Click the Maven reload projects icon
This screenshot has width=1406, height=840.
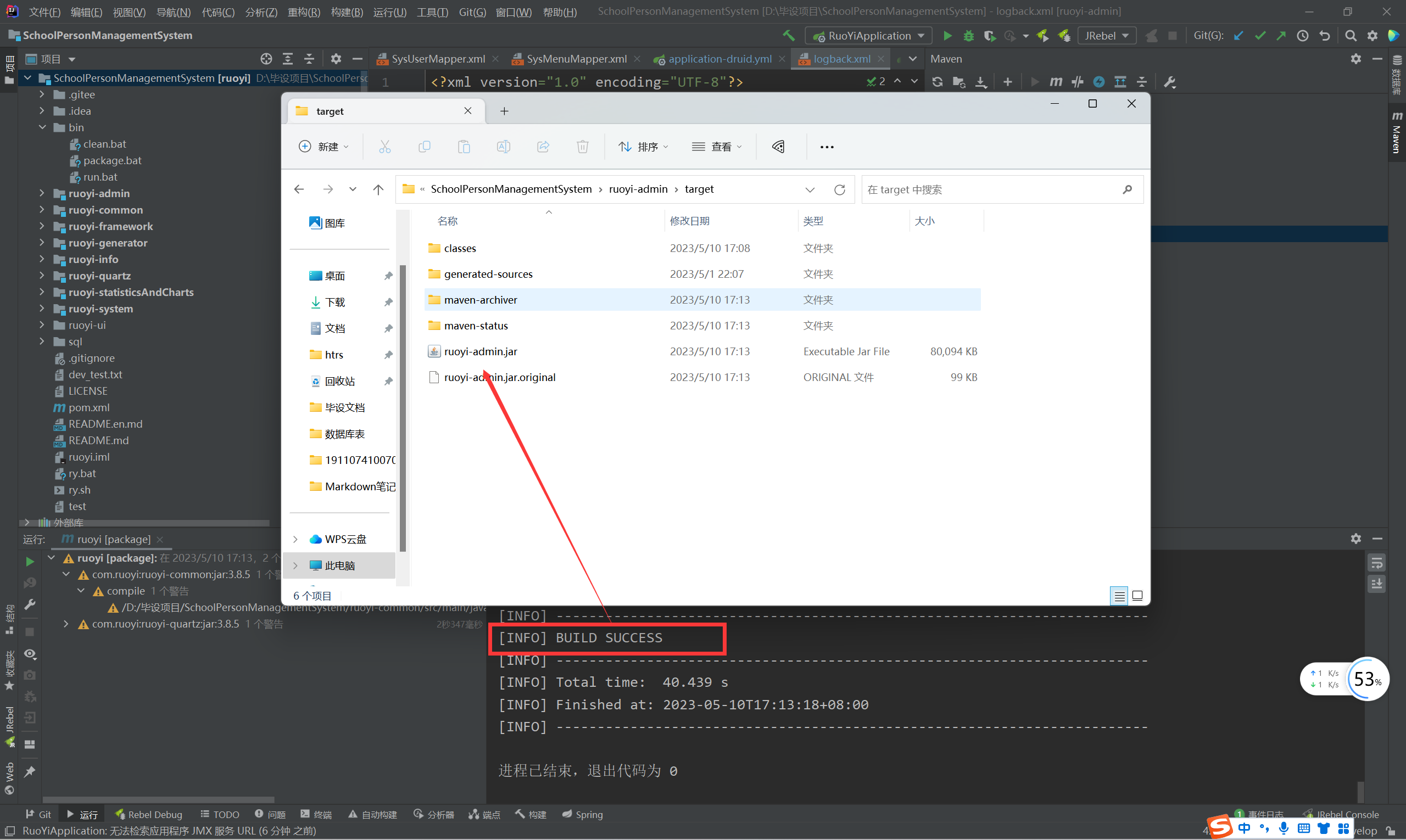pos(937,82)
